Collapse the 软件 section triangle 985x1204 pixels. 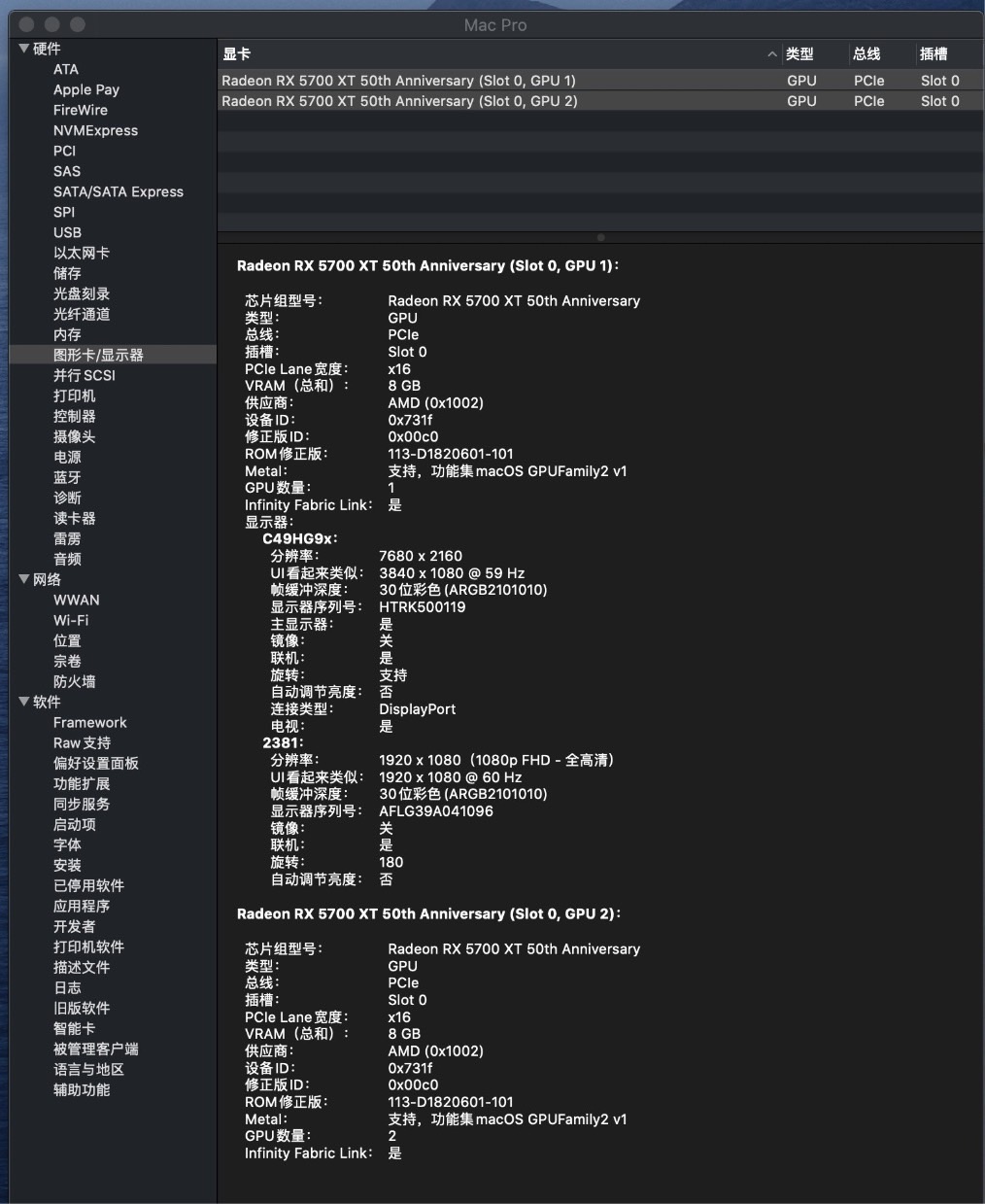coord(24,702)
